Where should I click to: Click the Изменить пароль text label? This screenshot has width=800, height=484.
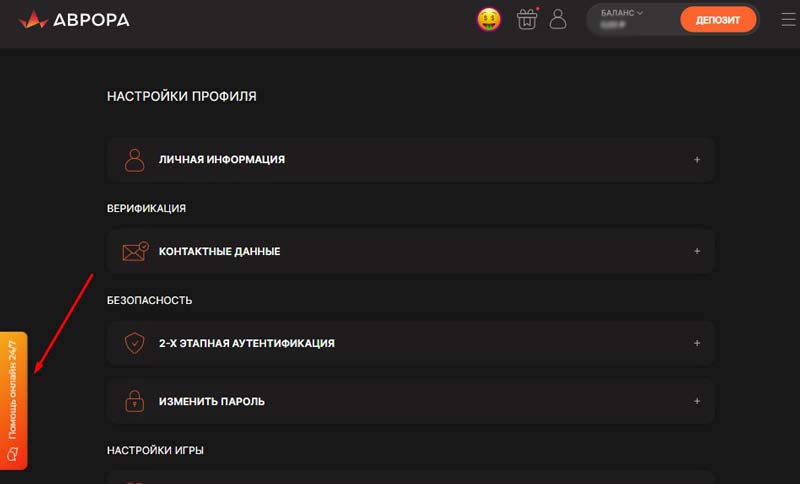pyautogui.click(x=211, y=401)
